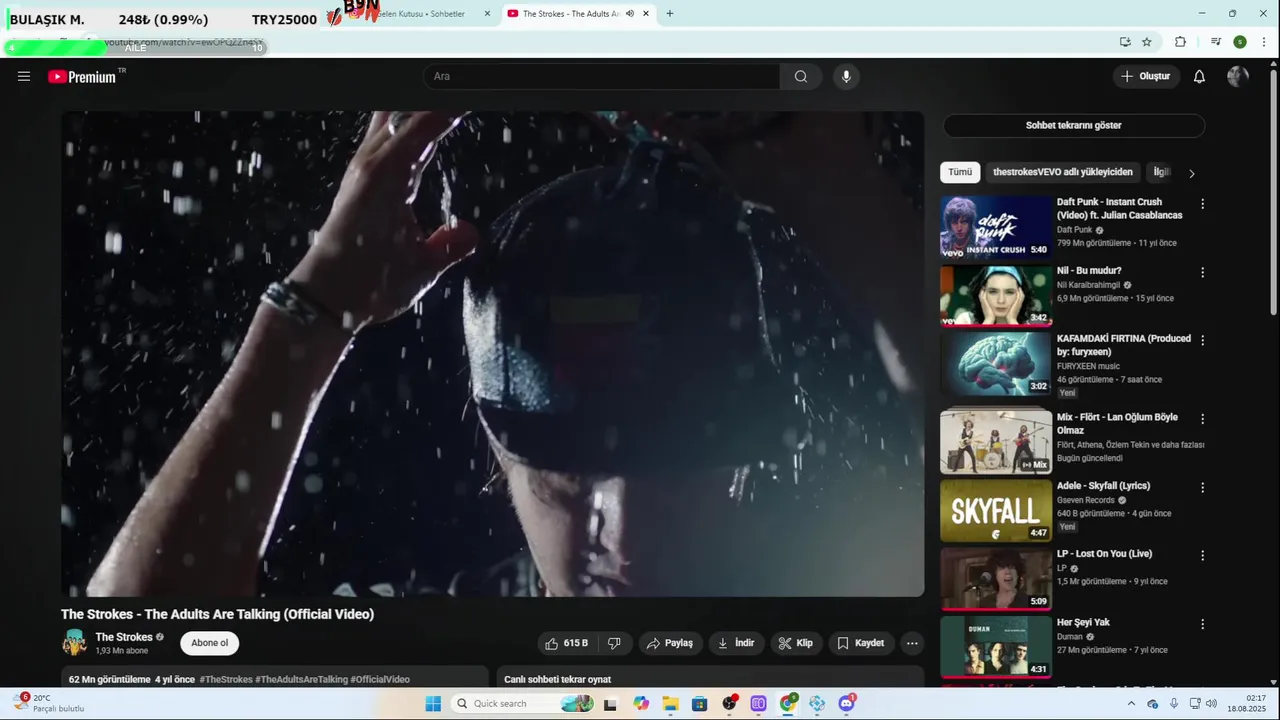Select thestrokesVEVO adlı yükleyiciden chip
1280x720 pixels.
tap(1063, 172)
